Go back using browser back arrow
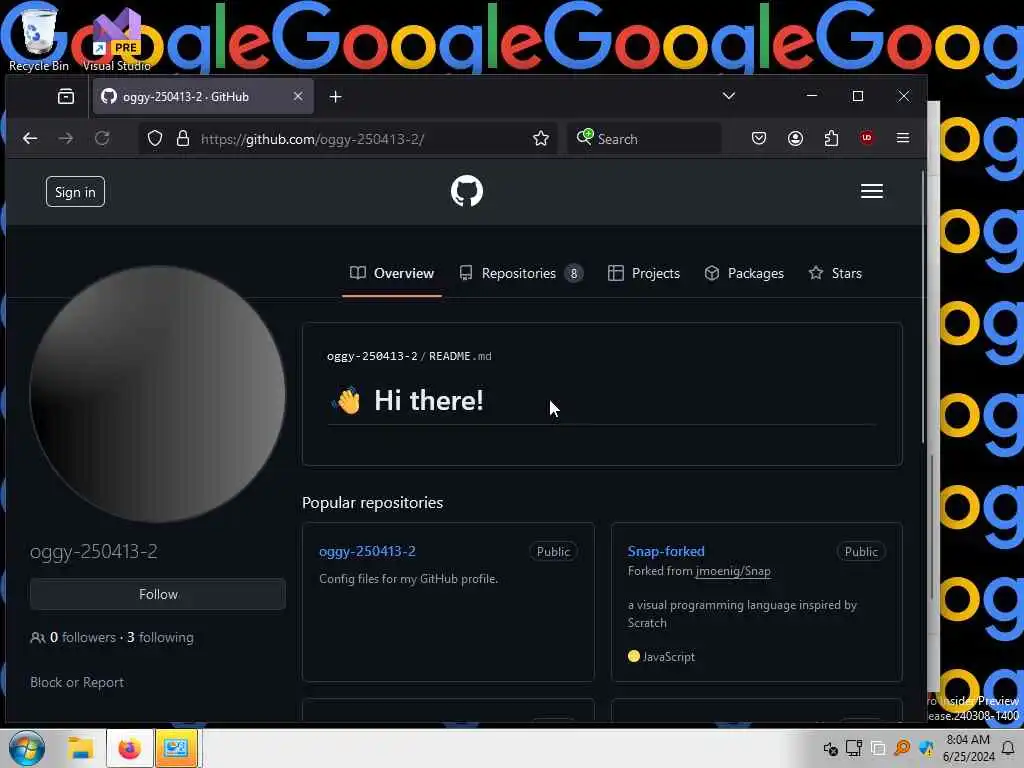1024x768 pixels. (x=30, y=138)
